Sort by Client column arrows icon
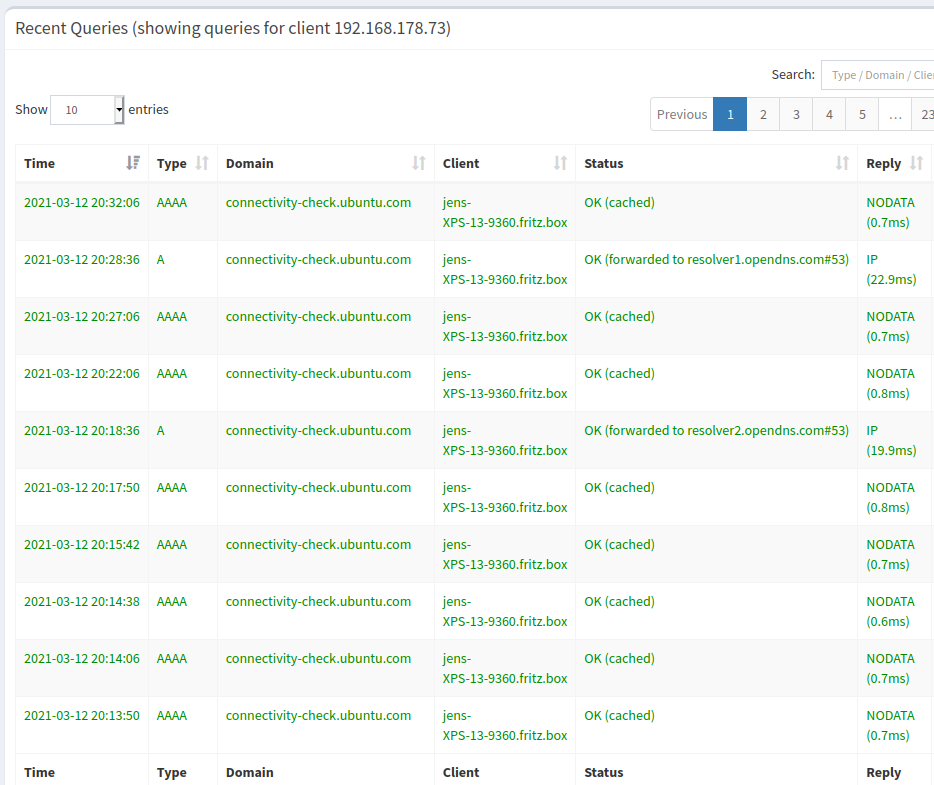This screenshot has width=934, height=785. [x=560, y=163]
